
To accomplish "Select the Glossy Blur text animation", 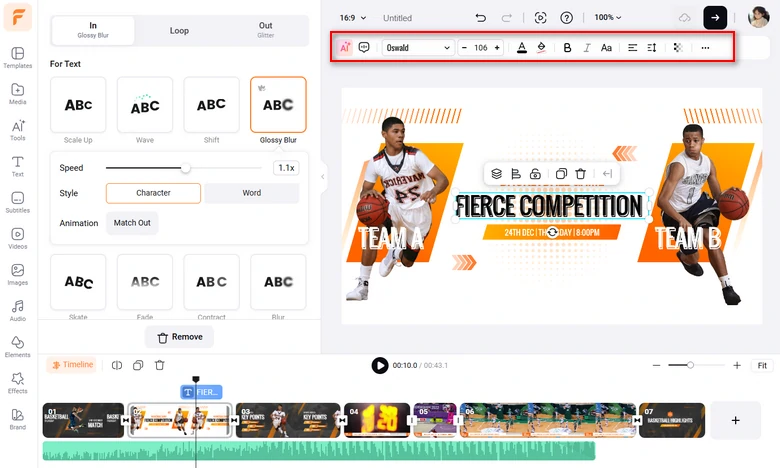I will [x=278, y=104].
